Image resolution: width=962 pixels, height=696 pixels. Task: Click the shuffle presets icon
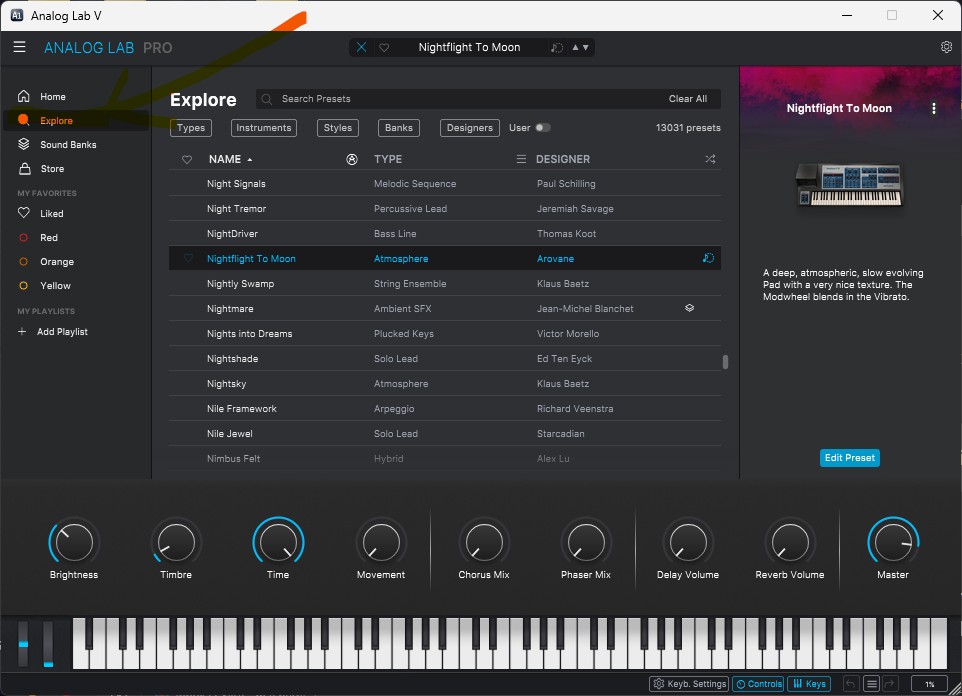pyautogui.click(x=710, y=159)
